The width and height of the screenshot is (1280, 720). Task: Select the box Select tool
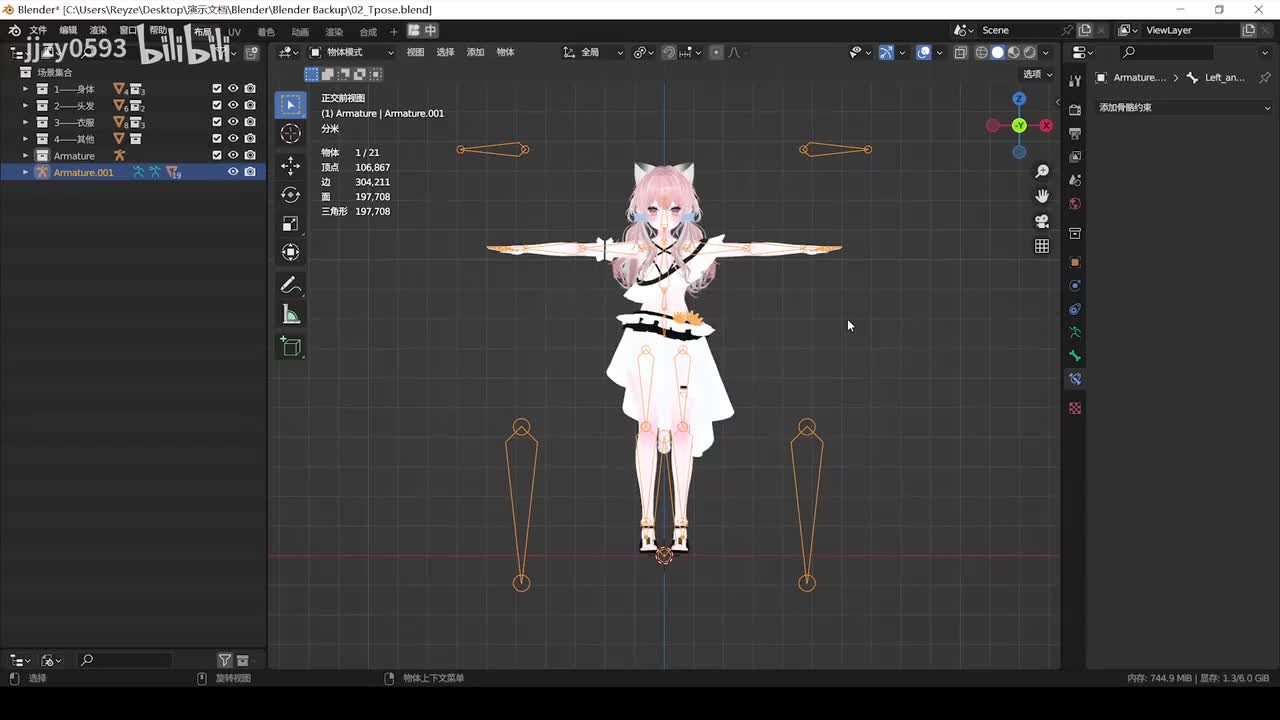(x=291, y=105)
